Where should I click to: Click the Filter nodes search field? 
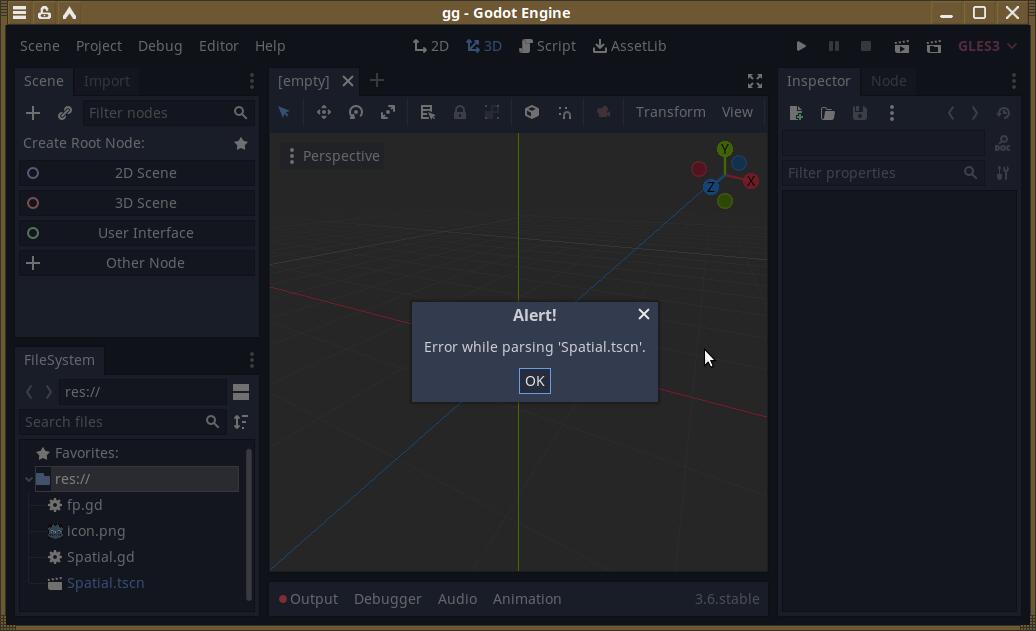click(168, 113)
